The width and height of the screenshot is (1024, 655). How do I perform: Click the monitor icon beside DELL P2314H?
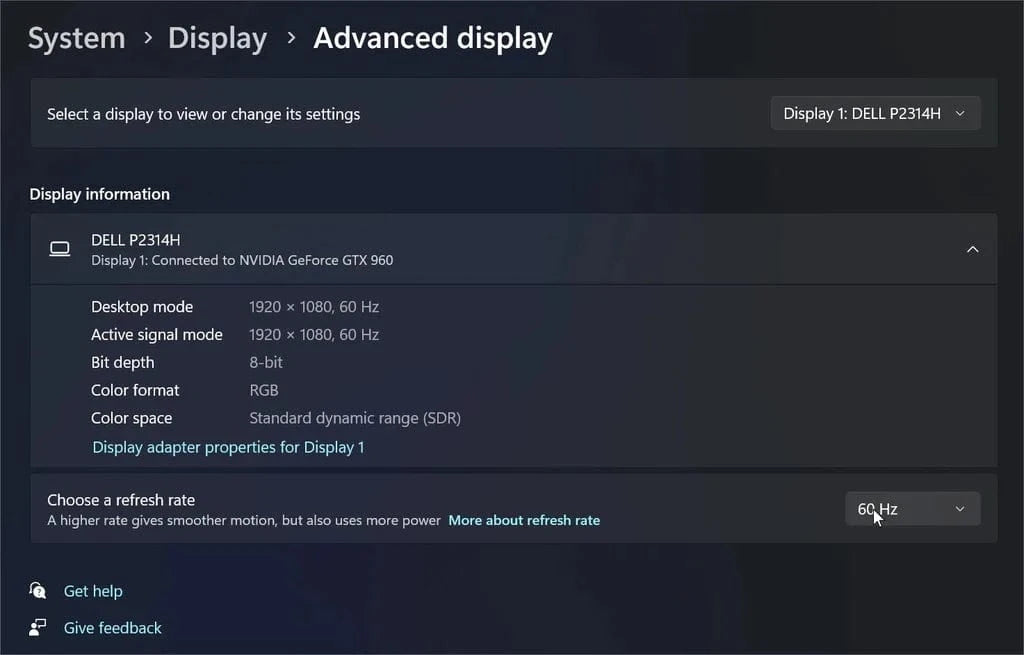[59, 249]
